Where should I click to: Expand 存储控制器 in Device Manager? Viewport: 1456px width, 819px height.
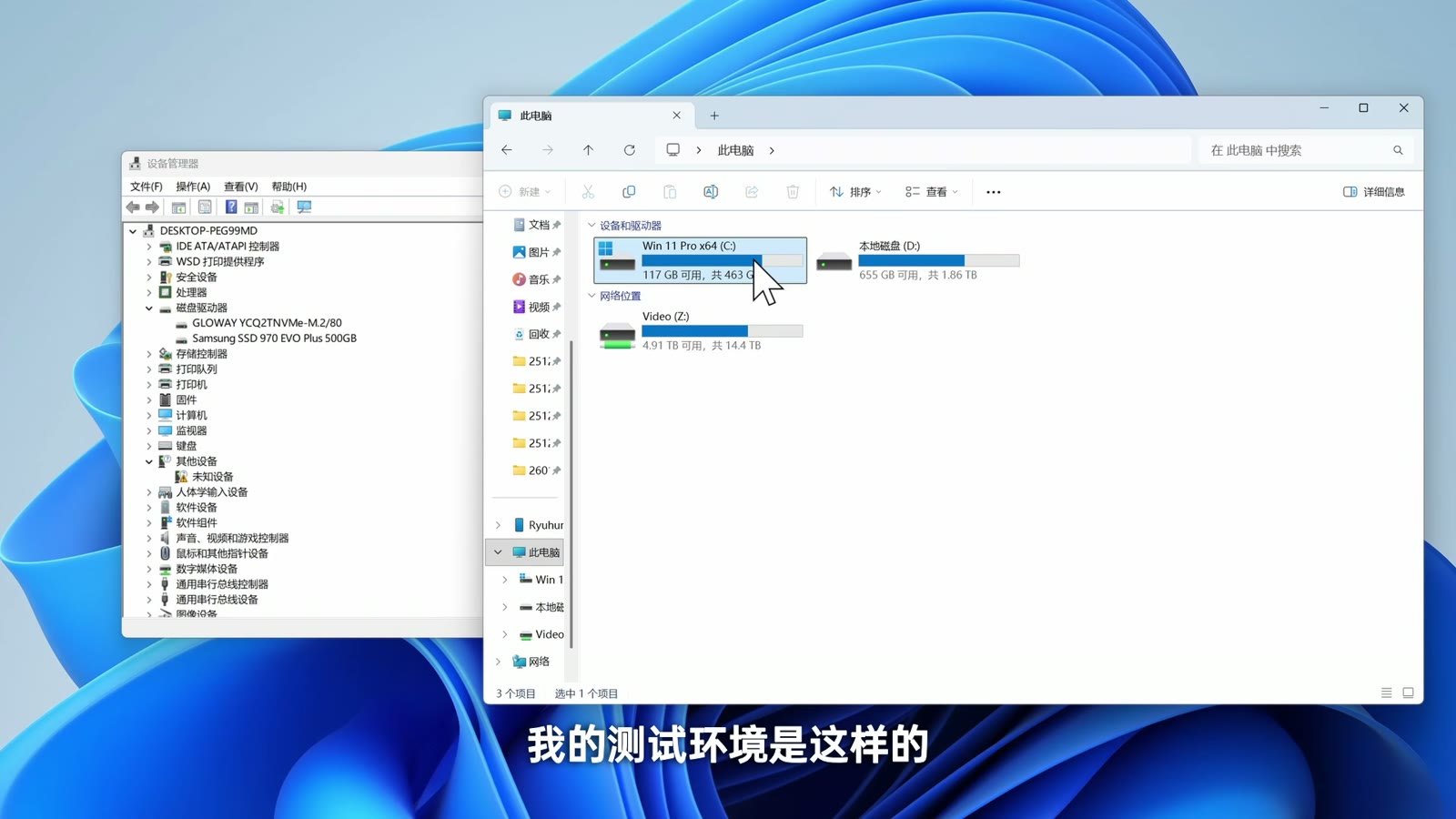click(149, 354)
